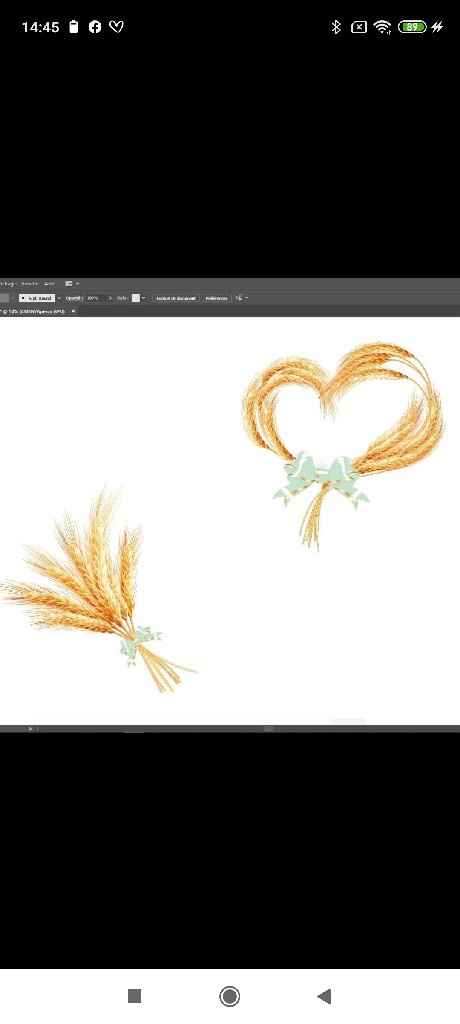Select the wheat bouquet artwork
Screen dimensions: 460x1024
pyautogui.click(x=98, y=591)
